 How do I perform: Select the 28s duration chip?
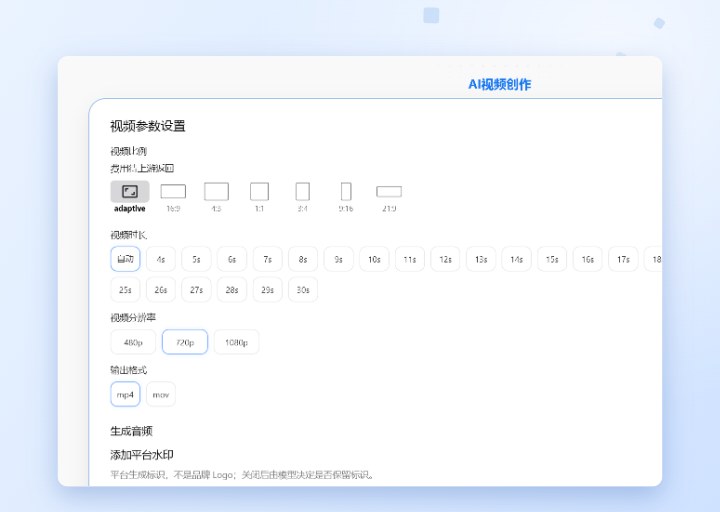[232, 290]
